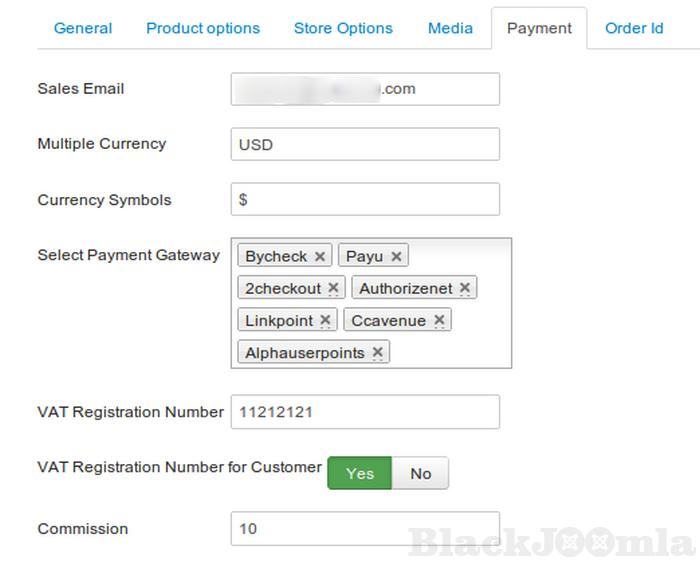Remove the Payu gateway tag

tap(396, 257)
